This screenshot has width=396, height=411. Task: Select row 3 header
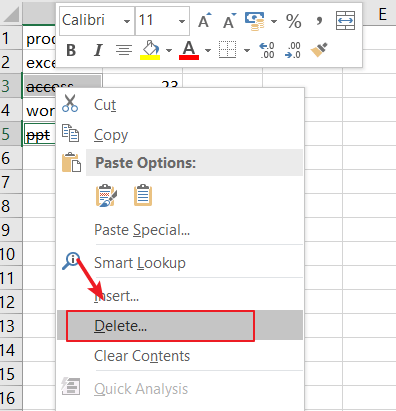pos(11,86)
